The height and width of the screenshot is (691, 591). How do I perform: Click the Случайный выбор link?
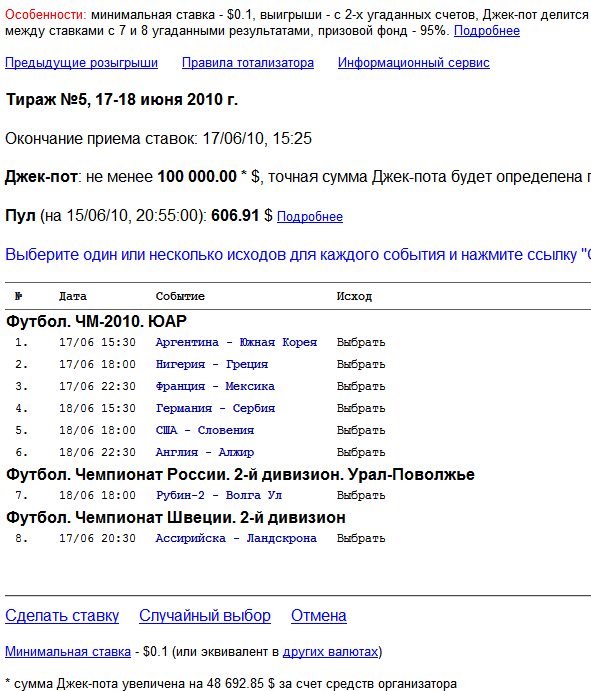pos(205,616)
